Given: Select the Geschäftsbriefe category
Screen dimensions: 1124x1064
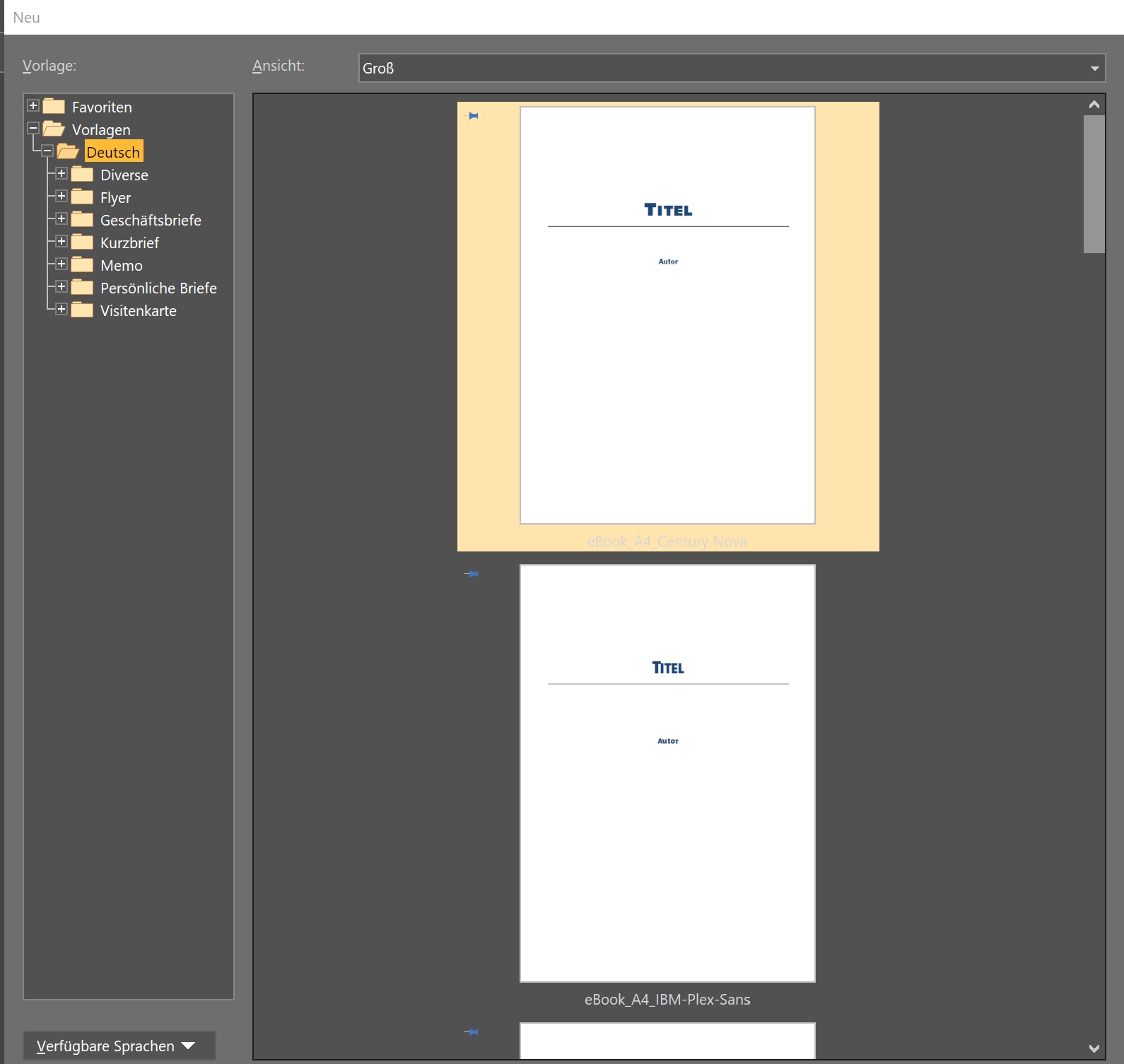Looking at the screenshot, I should click(151, 220).
